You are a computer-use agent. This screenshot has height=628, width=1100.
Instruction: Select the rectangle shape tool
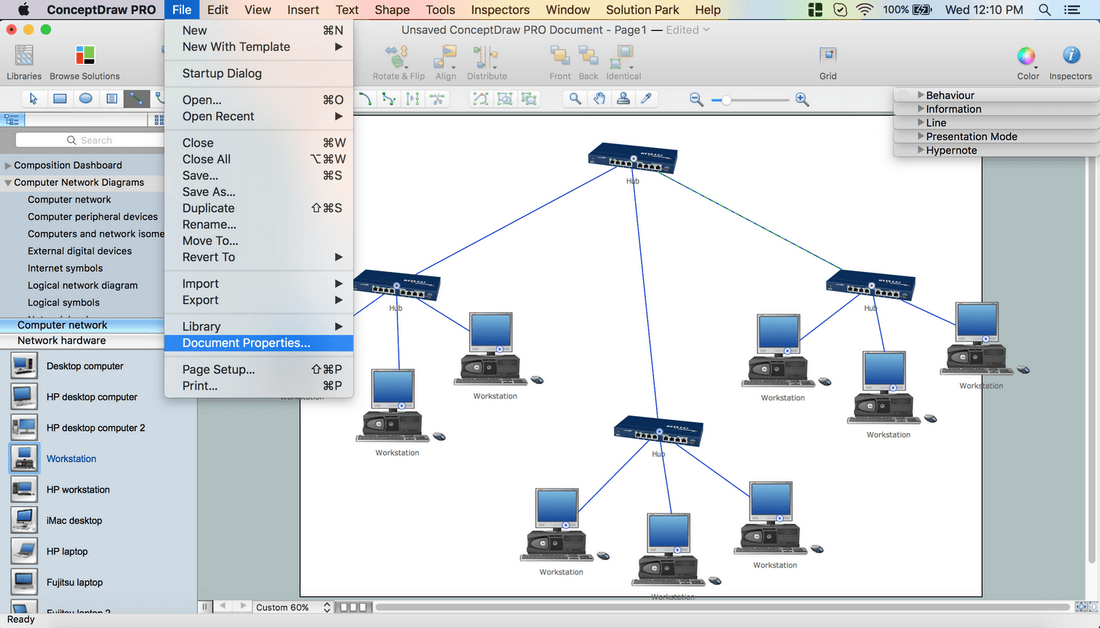point(60,99)
